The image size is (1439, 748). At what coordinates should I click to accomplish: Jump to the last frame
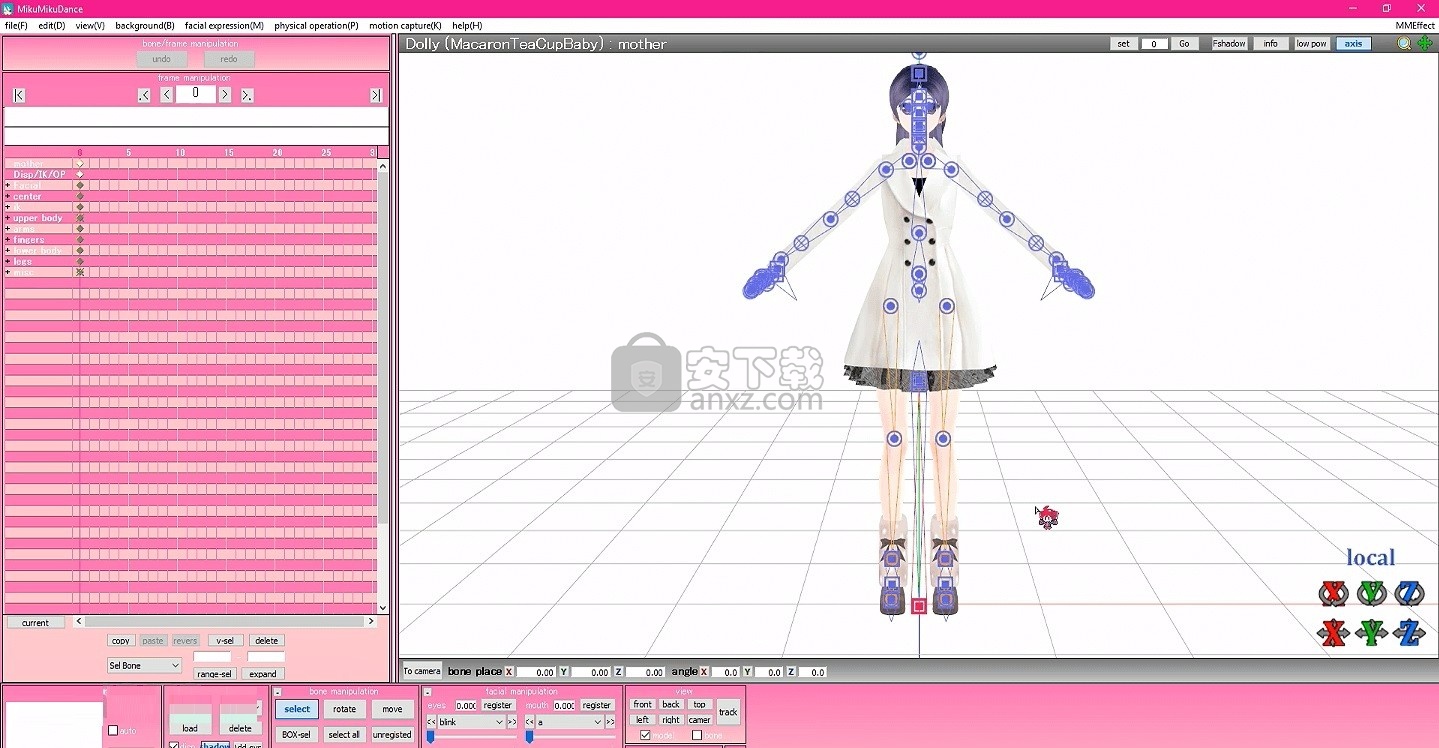pos(376,95)
